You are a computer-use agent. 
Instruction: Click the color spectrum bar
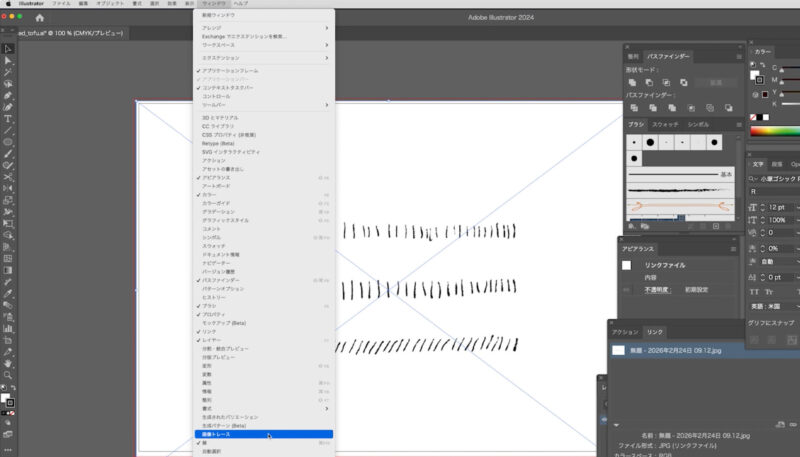[775, 131]
